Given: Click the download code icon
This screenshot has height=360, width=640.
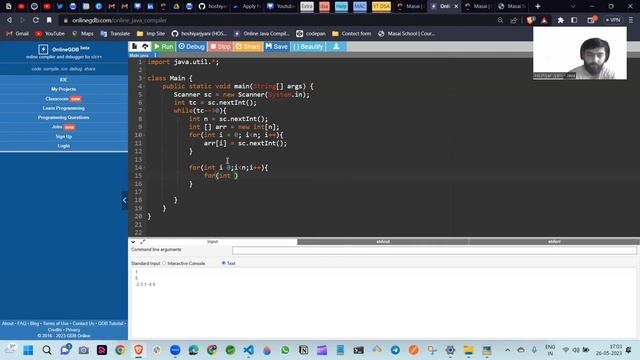Looking at the screenshot, I should 336,47.
